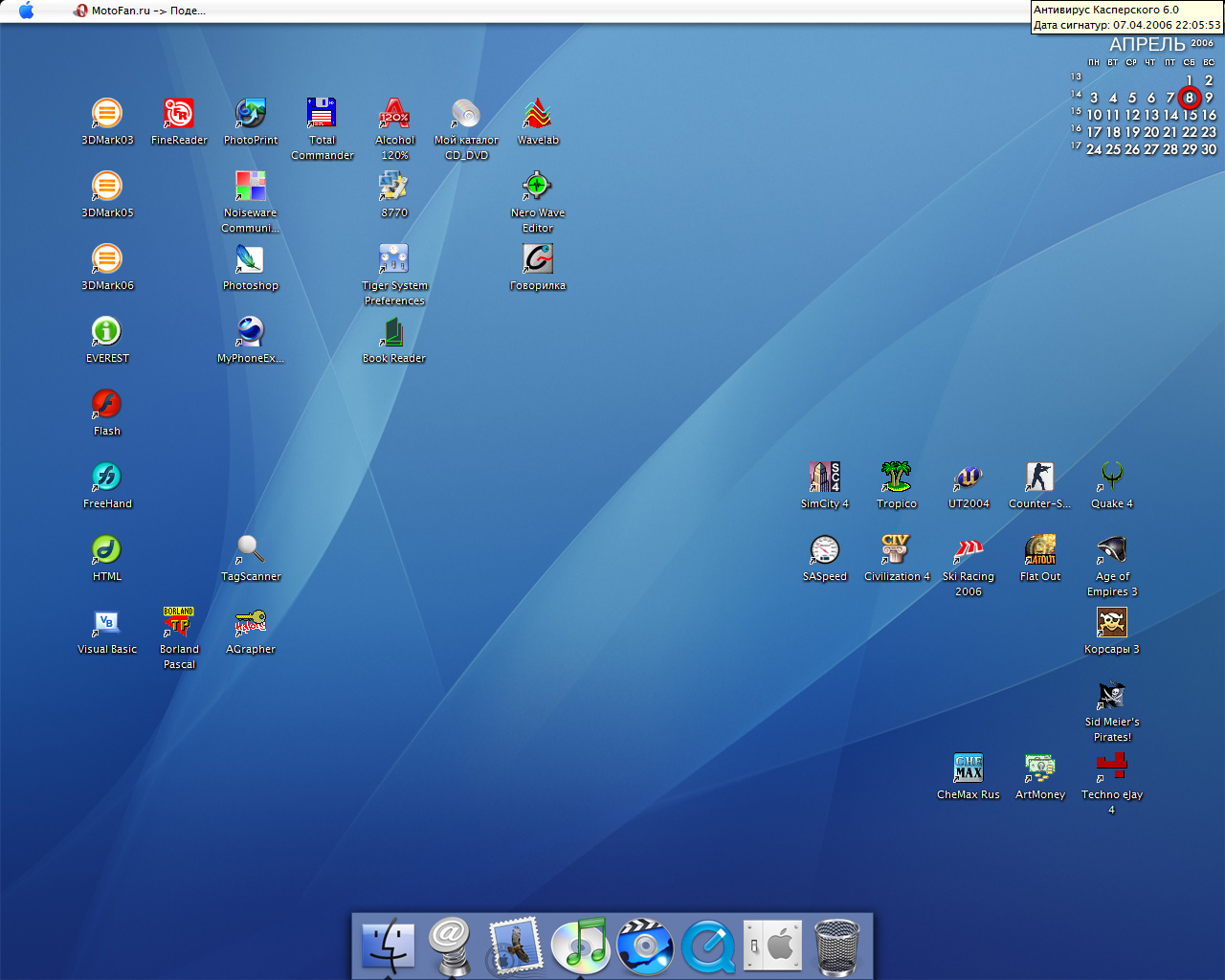Open the clapperboard DVD dock icon
The height and width of the screenshot is (980, 1225).
pos(645,946)
